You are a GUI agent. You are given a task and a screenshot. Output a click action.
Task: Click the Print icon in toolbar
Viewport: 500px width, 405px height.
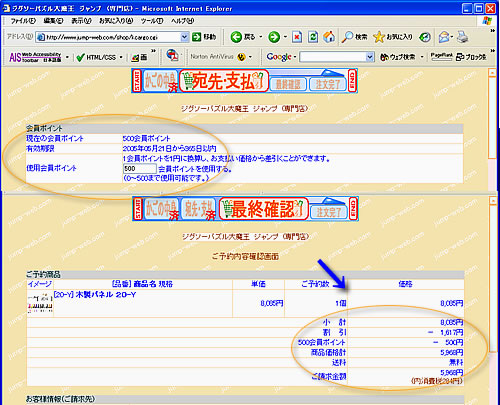(x=463, y=37)
